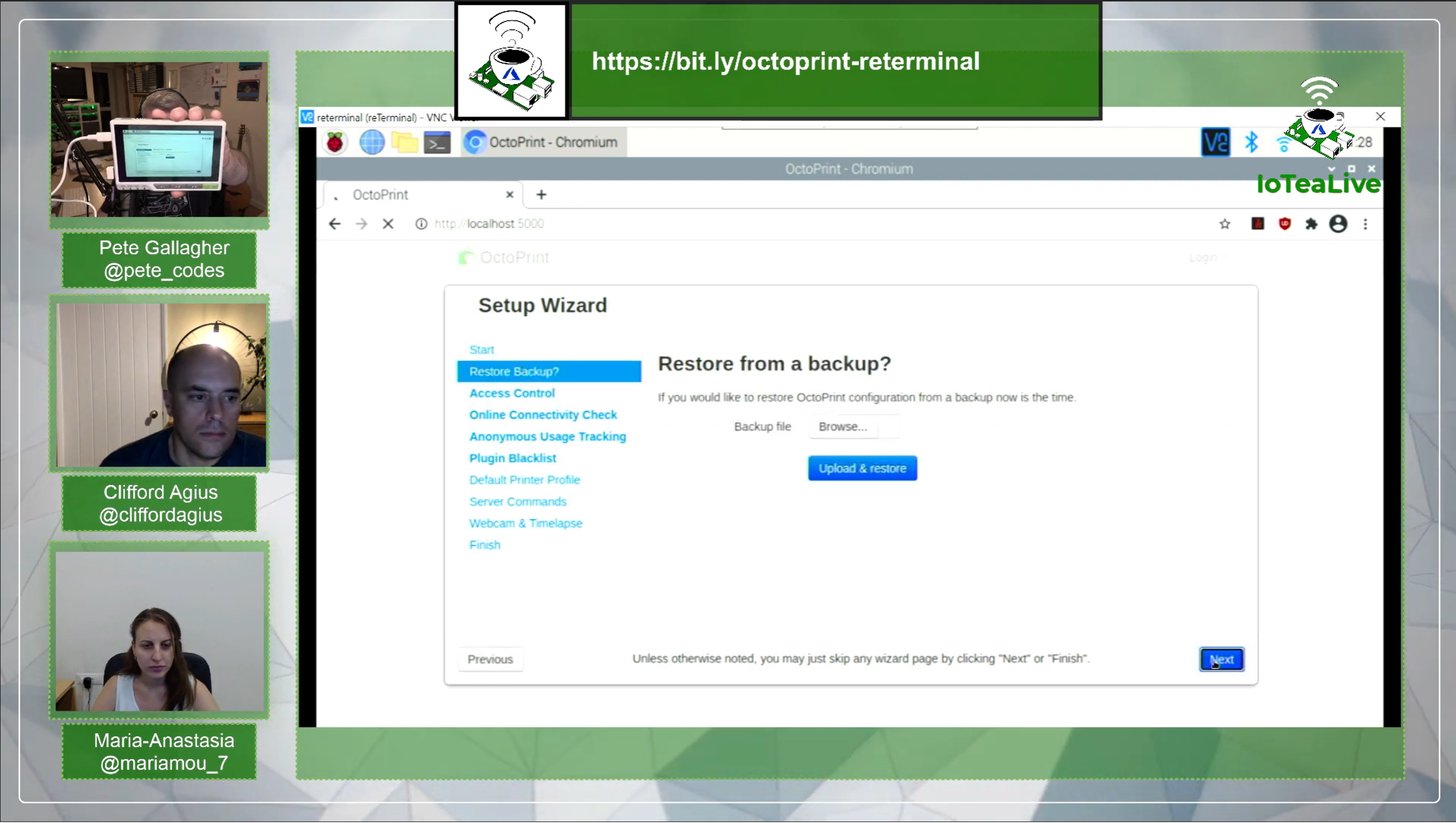The image size is (1456, 823).
Task: View site information icon in address bar
Action: [x=421, y=224]
